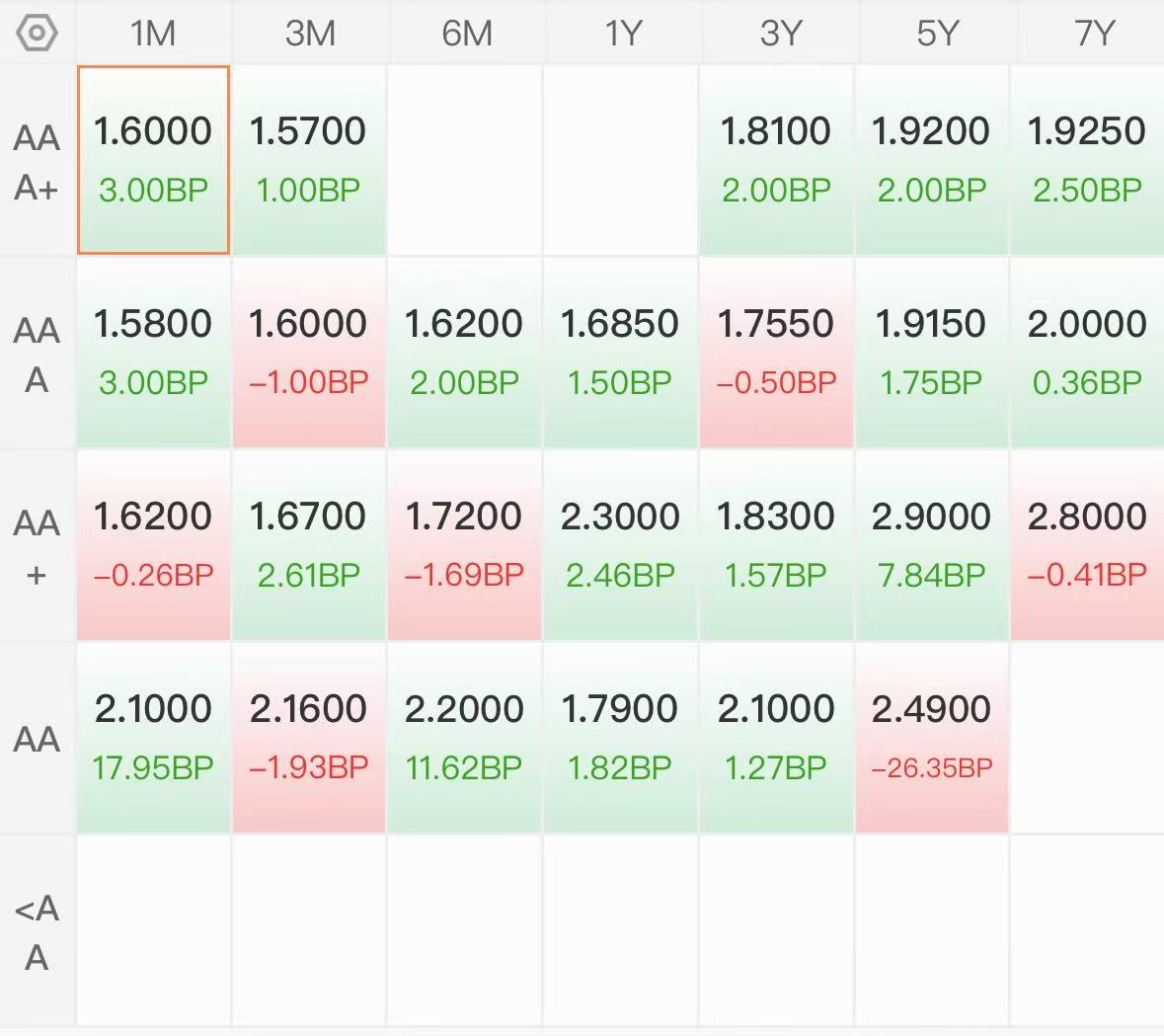
Task: Open the AAA 1Y cell showing 1.6850
Action: click(621, 353)
